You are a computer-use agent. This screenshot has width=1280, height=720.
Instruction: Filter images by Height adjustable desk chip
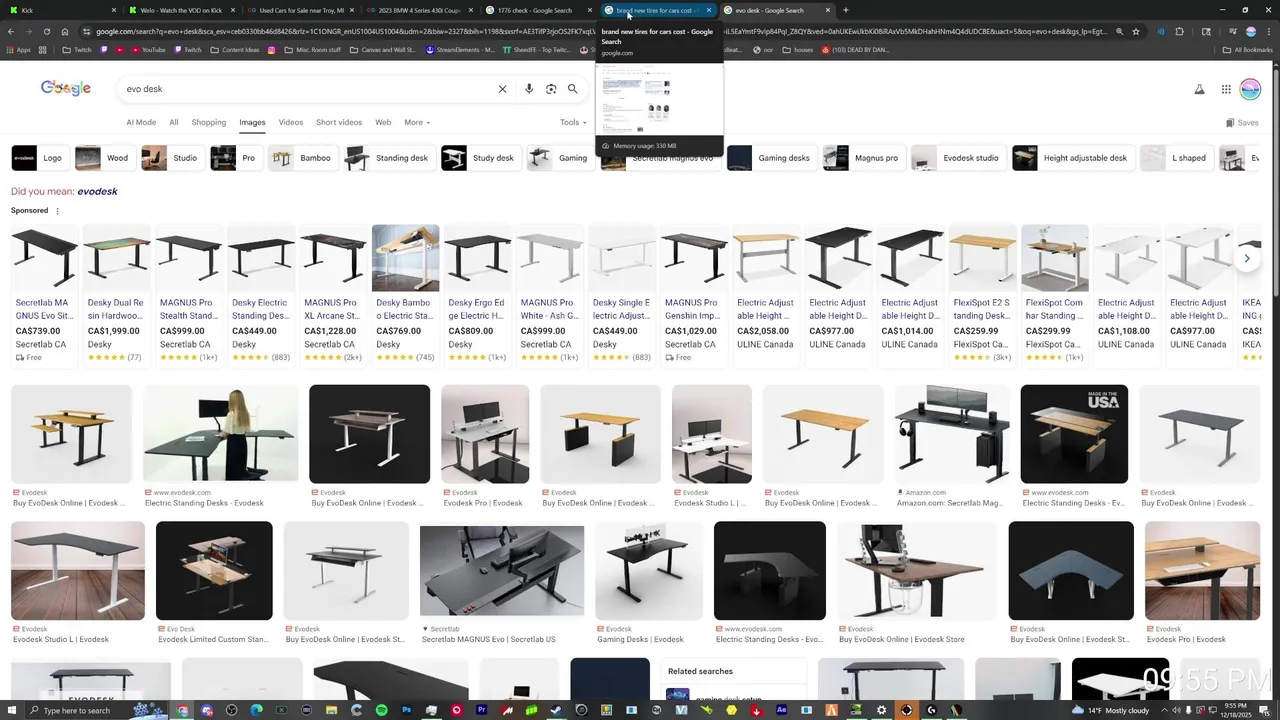1072,158
